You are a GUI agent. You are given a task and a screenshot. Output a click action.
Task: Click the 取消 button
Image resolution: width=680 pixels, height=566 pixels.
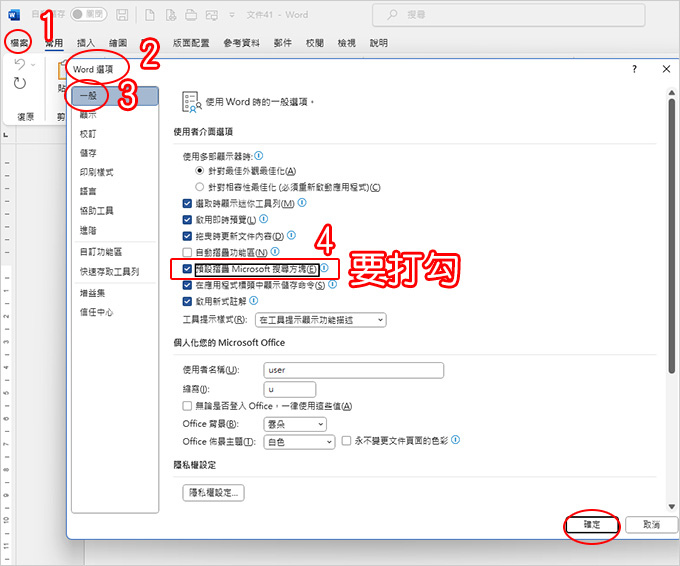[x=651, y=525]
